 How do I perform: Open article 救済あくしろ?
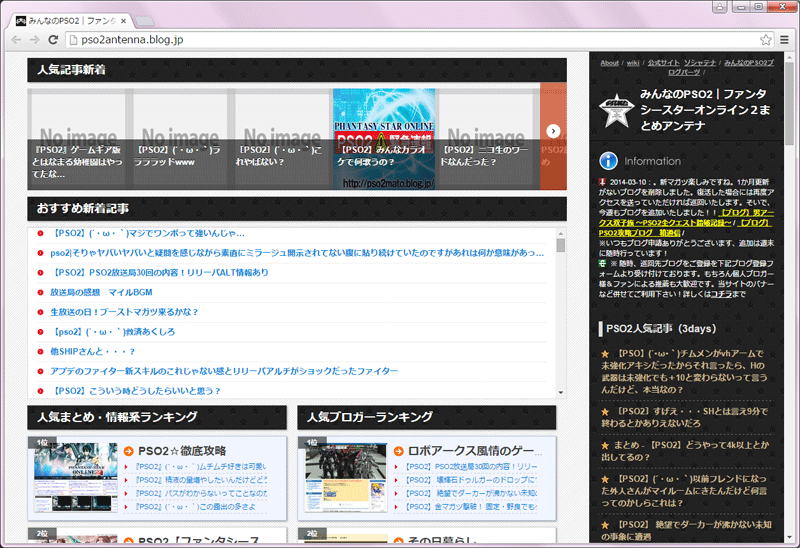[112, 332]
